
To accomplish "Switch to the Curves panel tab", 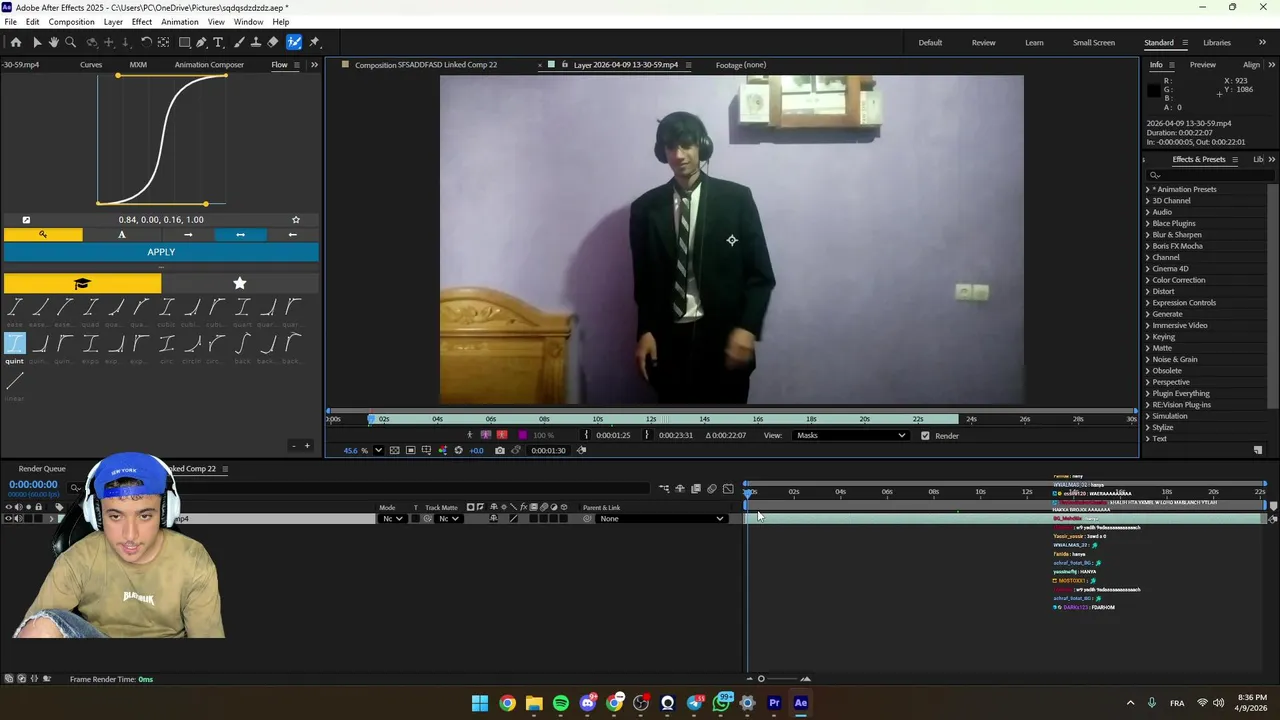I will [91, 65].
